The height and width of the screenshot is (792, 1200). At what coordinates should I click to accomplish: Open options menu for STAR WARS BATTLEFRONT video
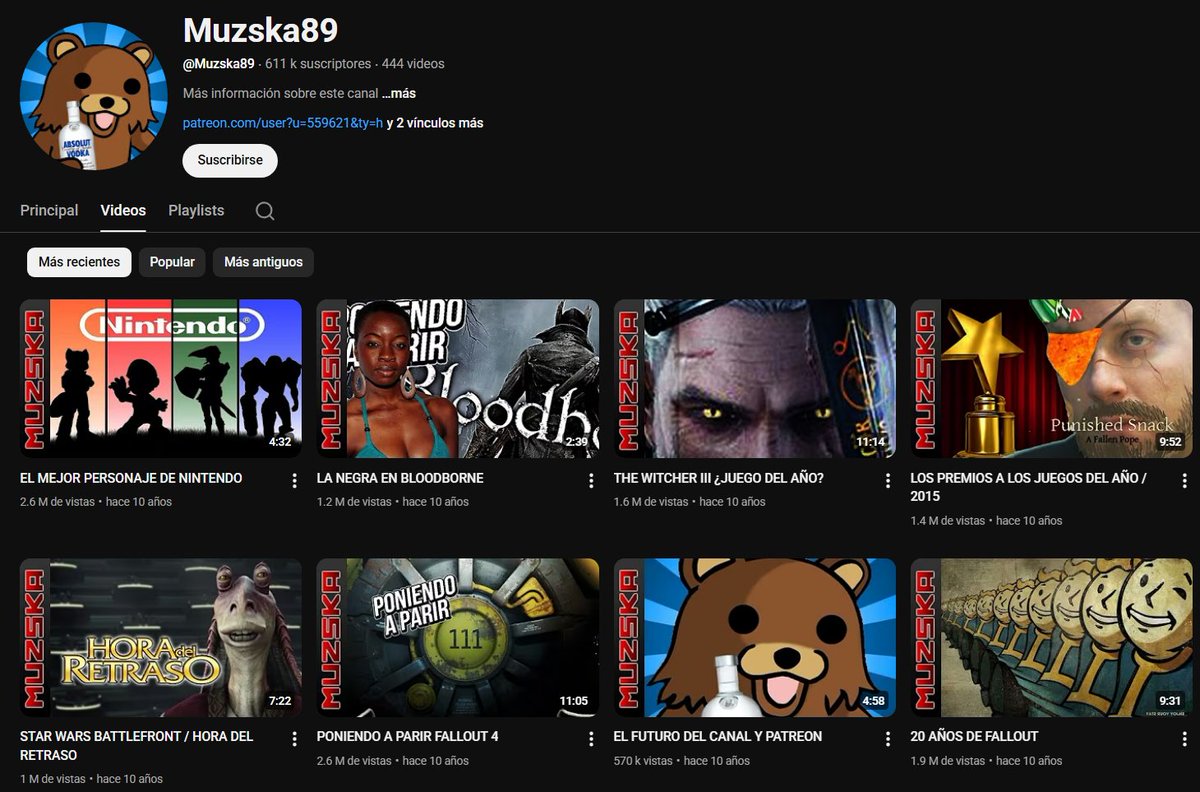294,739
